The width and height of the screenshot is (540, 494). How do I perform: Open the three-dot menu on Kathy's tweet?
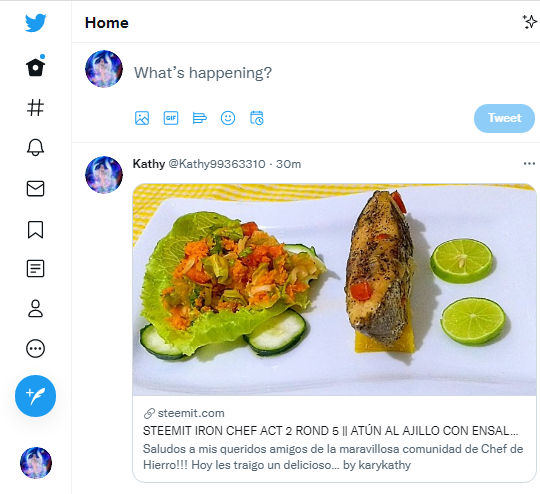point(529,163)
